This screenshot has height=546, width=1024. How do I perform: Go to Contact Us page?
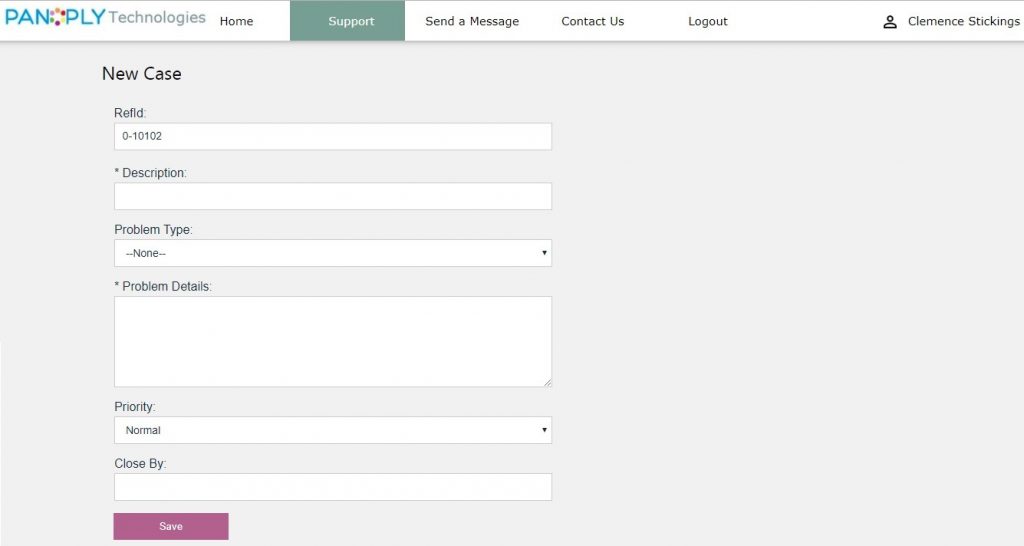tap(592, 21)
